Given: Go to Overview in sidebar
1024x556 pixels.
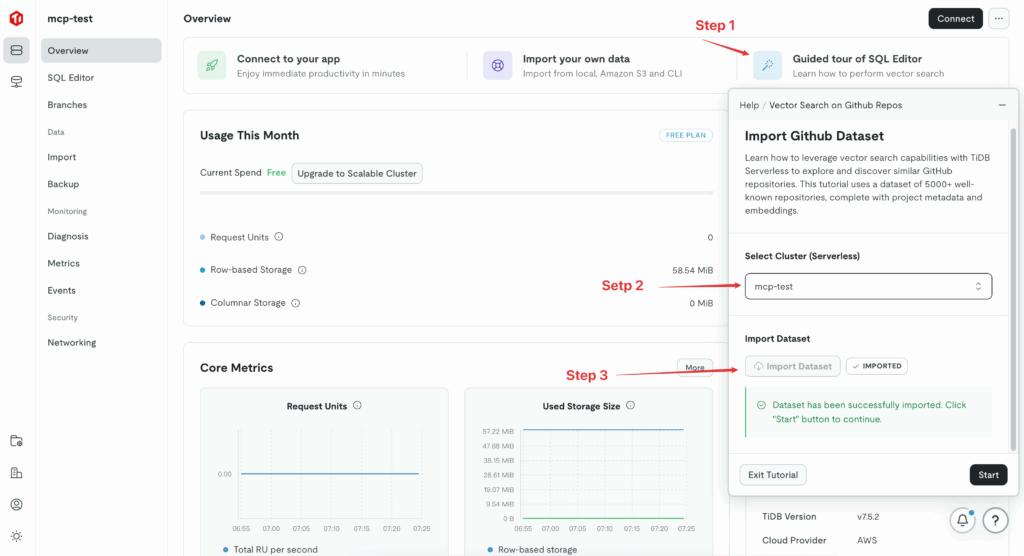Looking at the screenshot, I should tap(101, 50).
